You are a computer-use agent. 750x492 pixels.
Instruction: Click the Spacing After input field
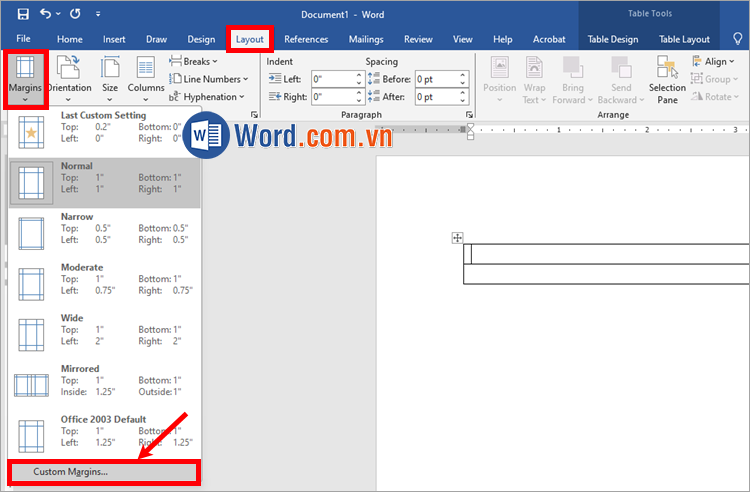click(x=437, y=97)
